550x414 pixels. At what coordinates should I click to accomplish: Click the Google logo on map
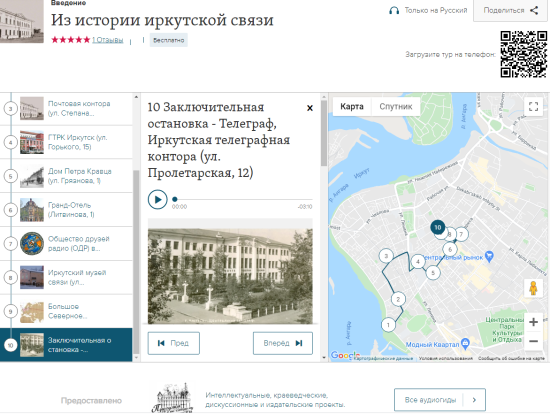pos(345,355)
